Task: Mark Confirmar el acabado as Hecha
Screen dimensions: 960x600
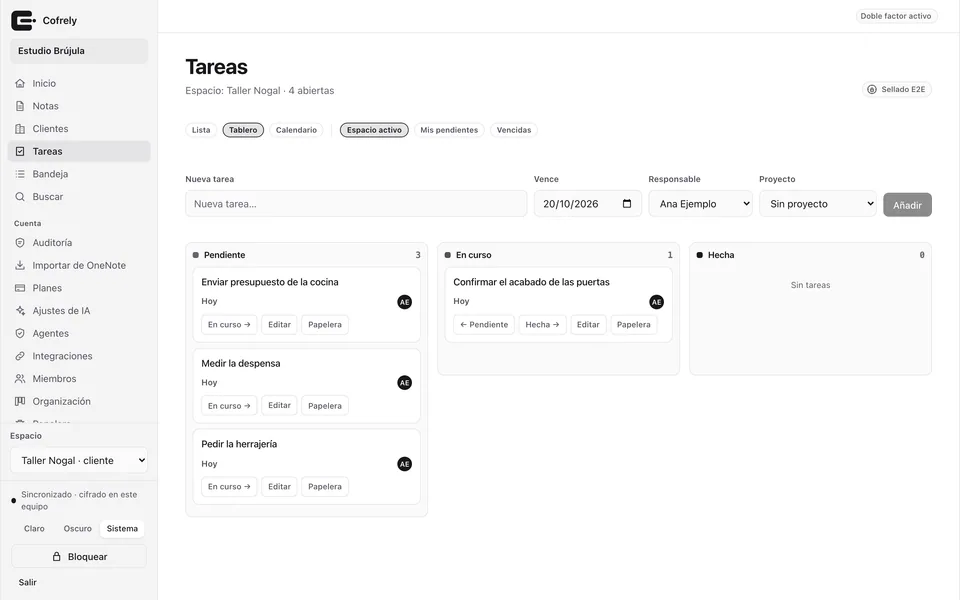Action: (x=542, y=324)
